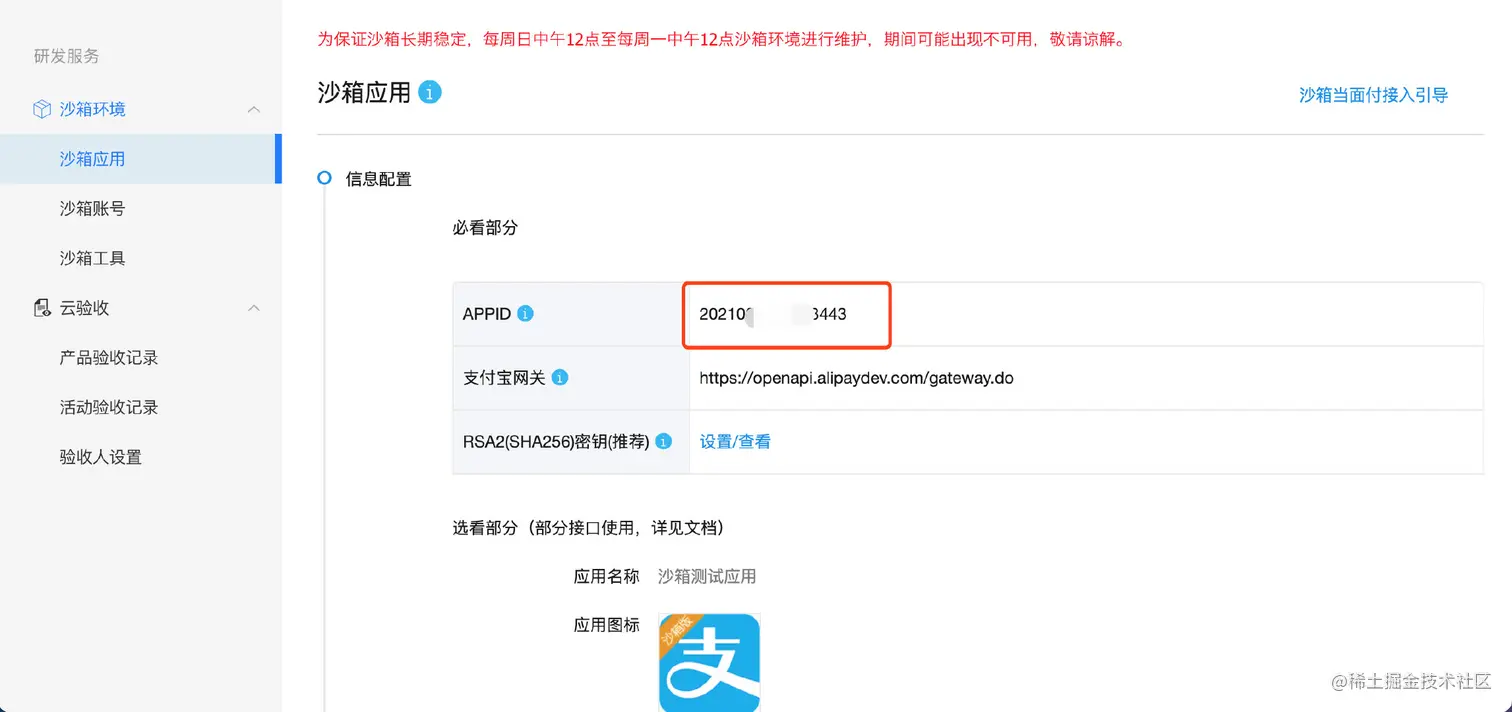1512x712 pixels.
Task: Click the red maintenance notice text
Action: (x=720, y=40)
